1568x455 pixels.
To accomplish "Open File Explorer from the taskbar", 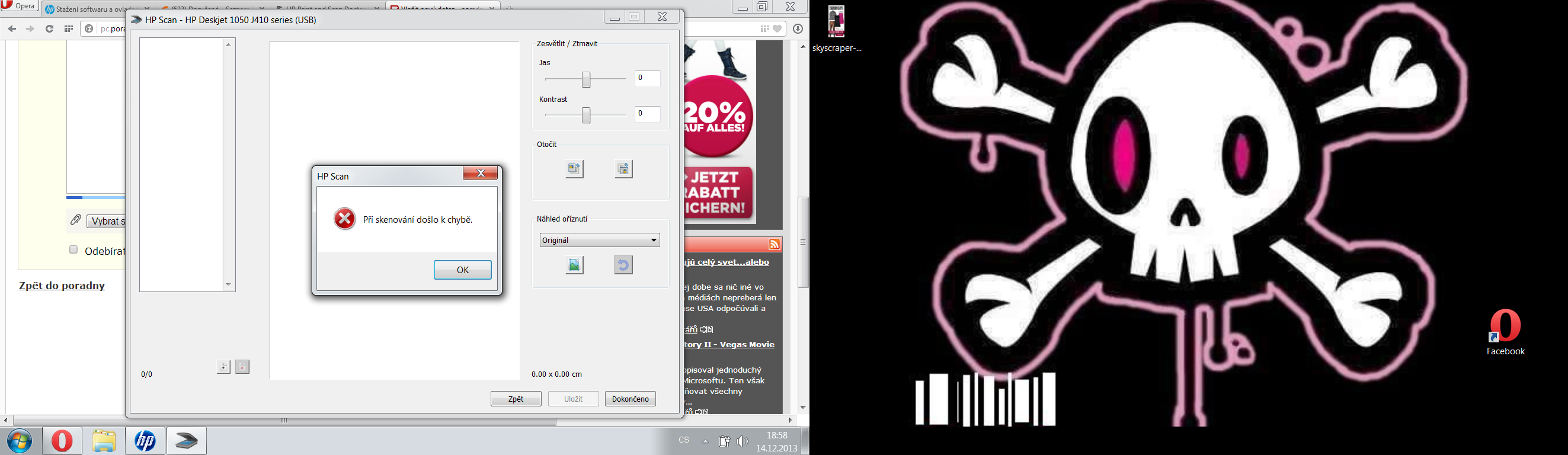I will coord(104,440).
